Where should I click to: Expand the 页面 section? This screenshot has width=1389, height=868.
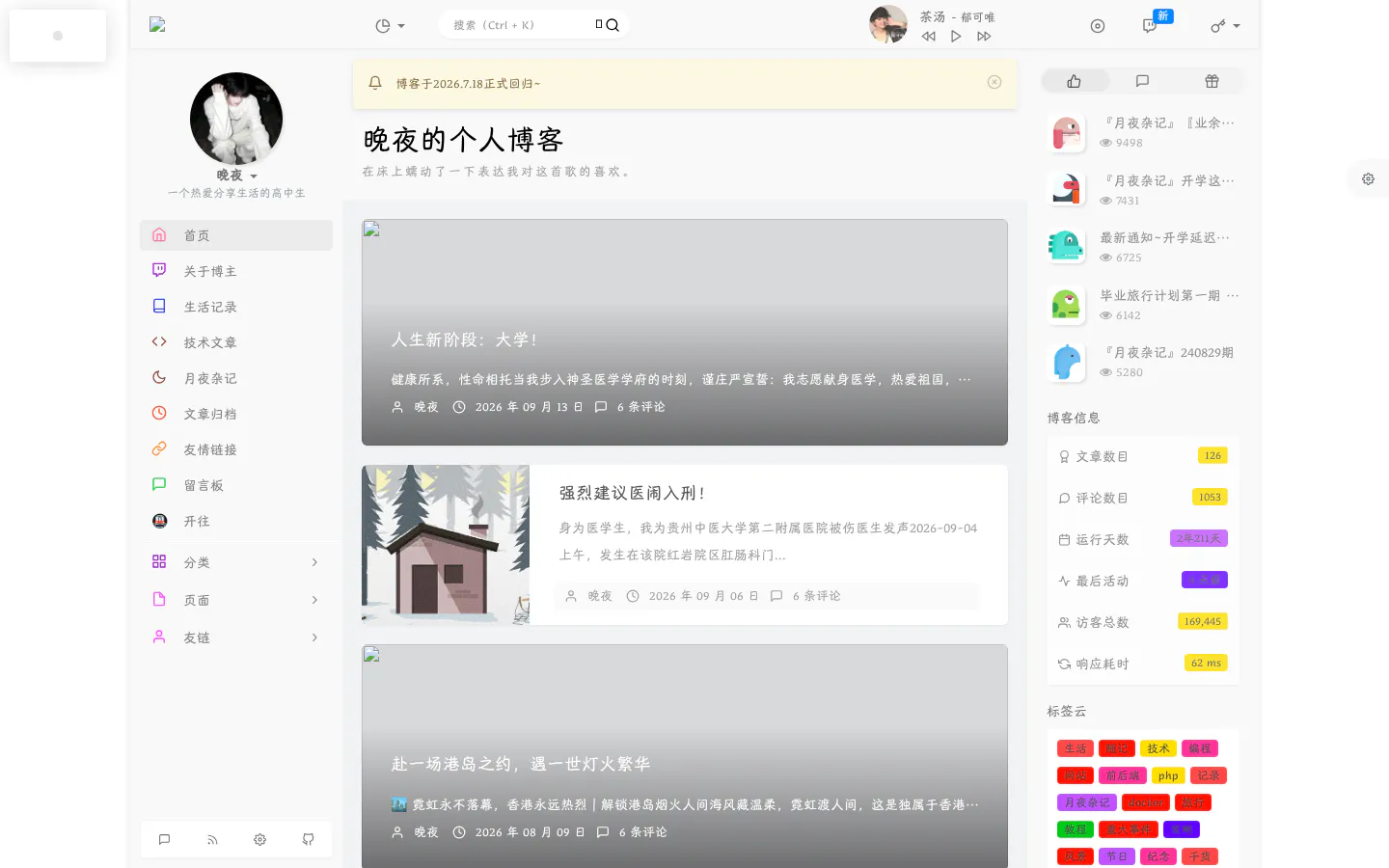pyautogui.click(x=236, y=600)
